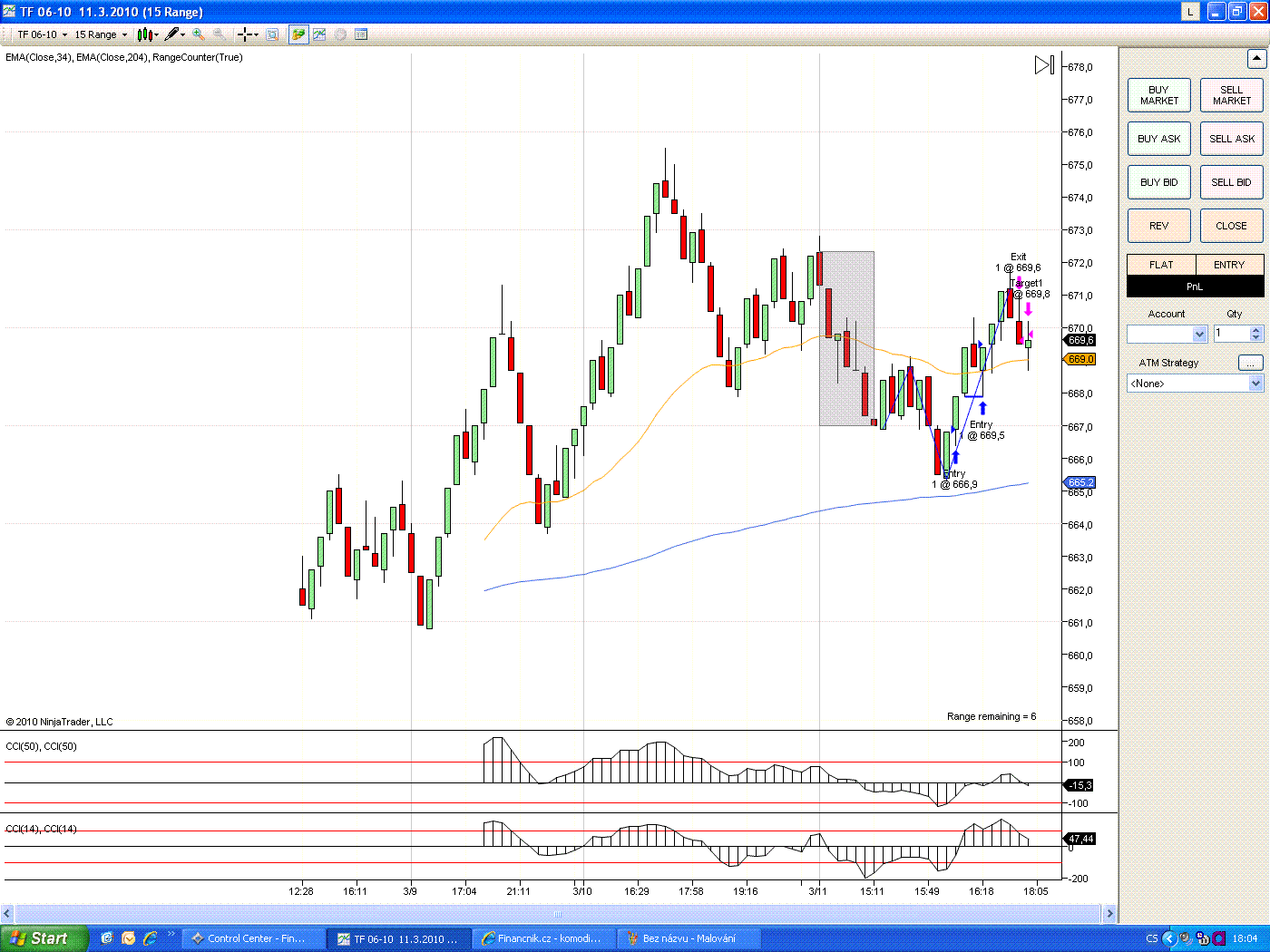Switch to the ENTRY tab
The height and width of the screenshot is (952, 1270).
coord(1229,265)
